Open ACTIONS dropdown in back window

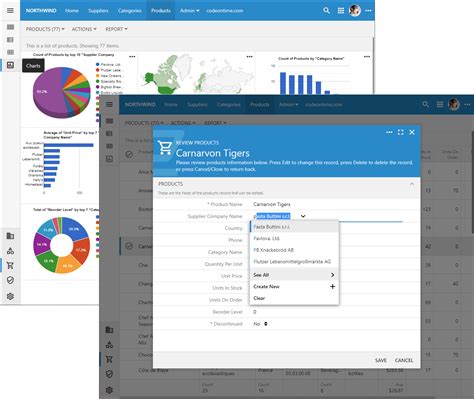(x=84, y=29)
